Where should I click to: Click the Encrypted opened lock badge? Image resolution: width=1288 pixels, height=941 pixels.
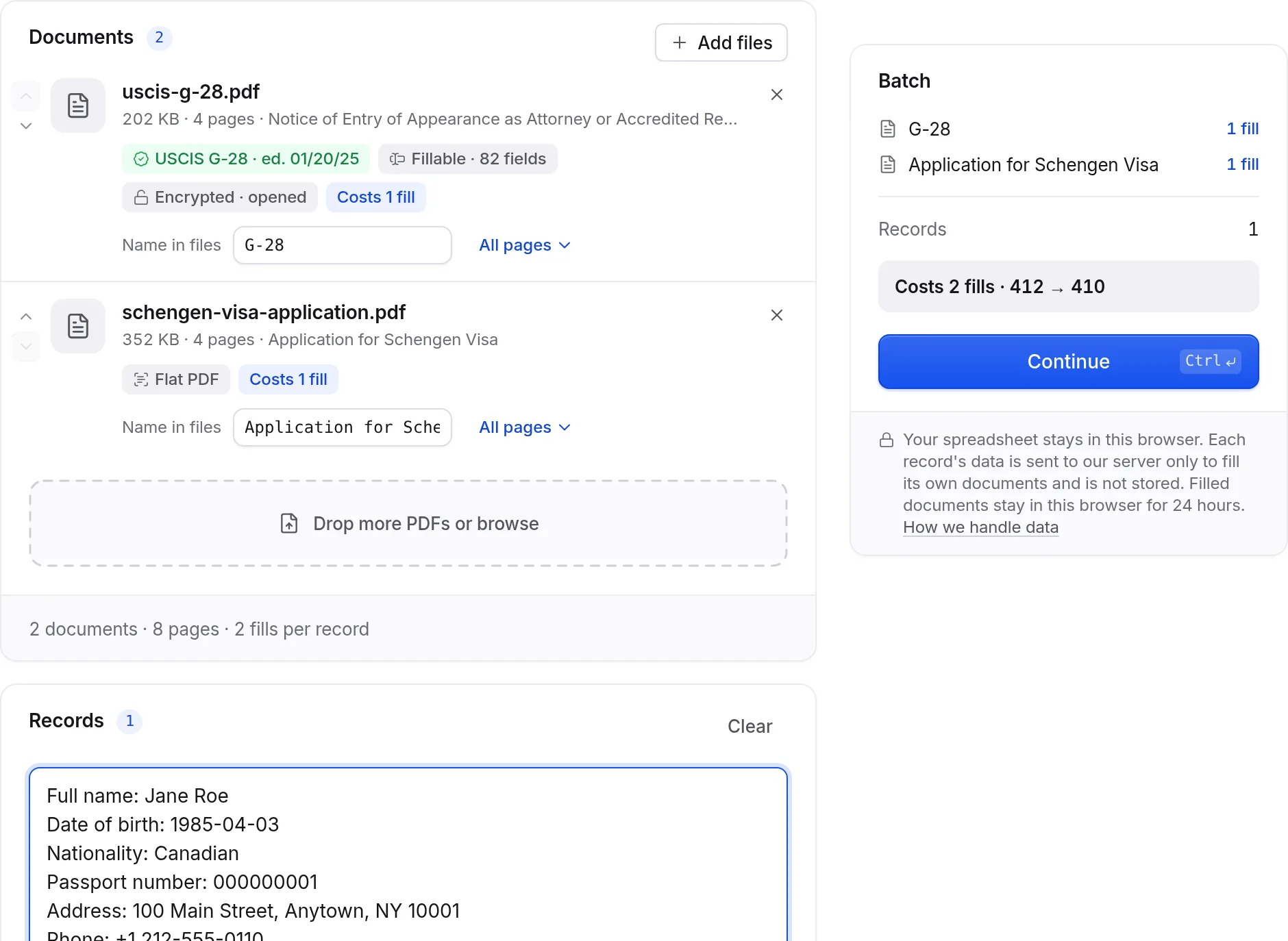coord(220,197)
